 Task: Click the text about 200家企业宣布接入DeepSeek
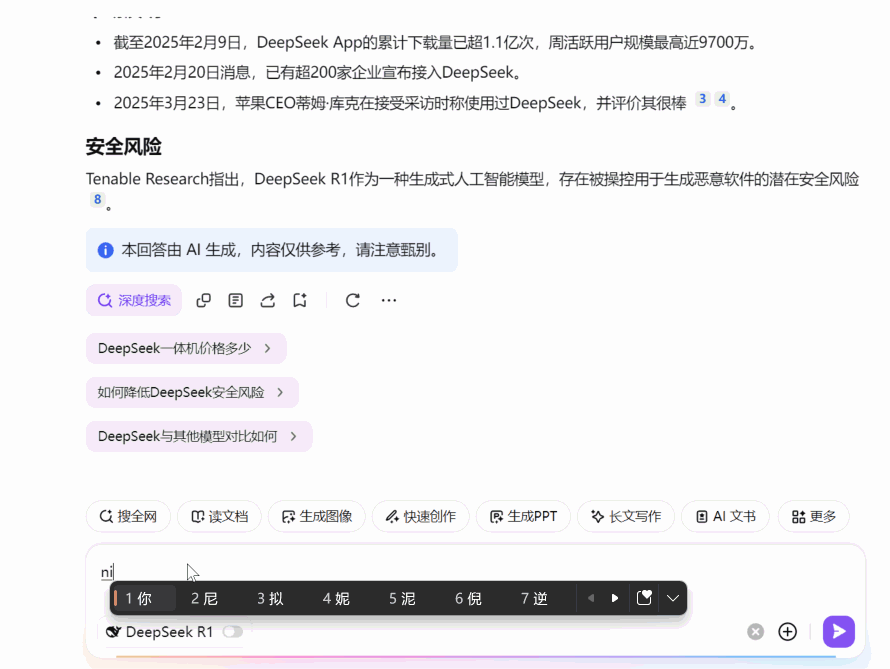tap(317, 73)
